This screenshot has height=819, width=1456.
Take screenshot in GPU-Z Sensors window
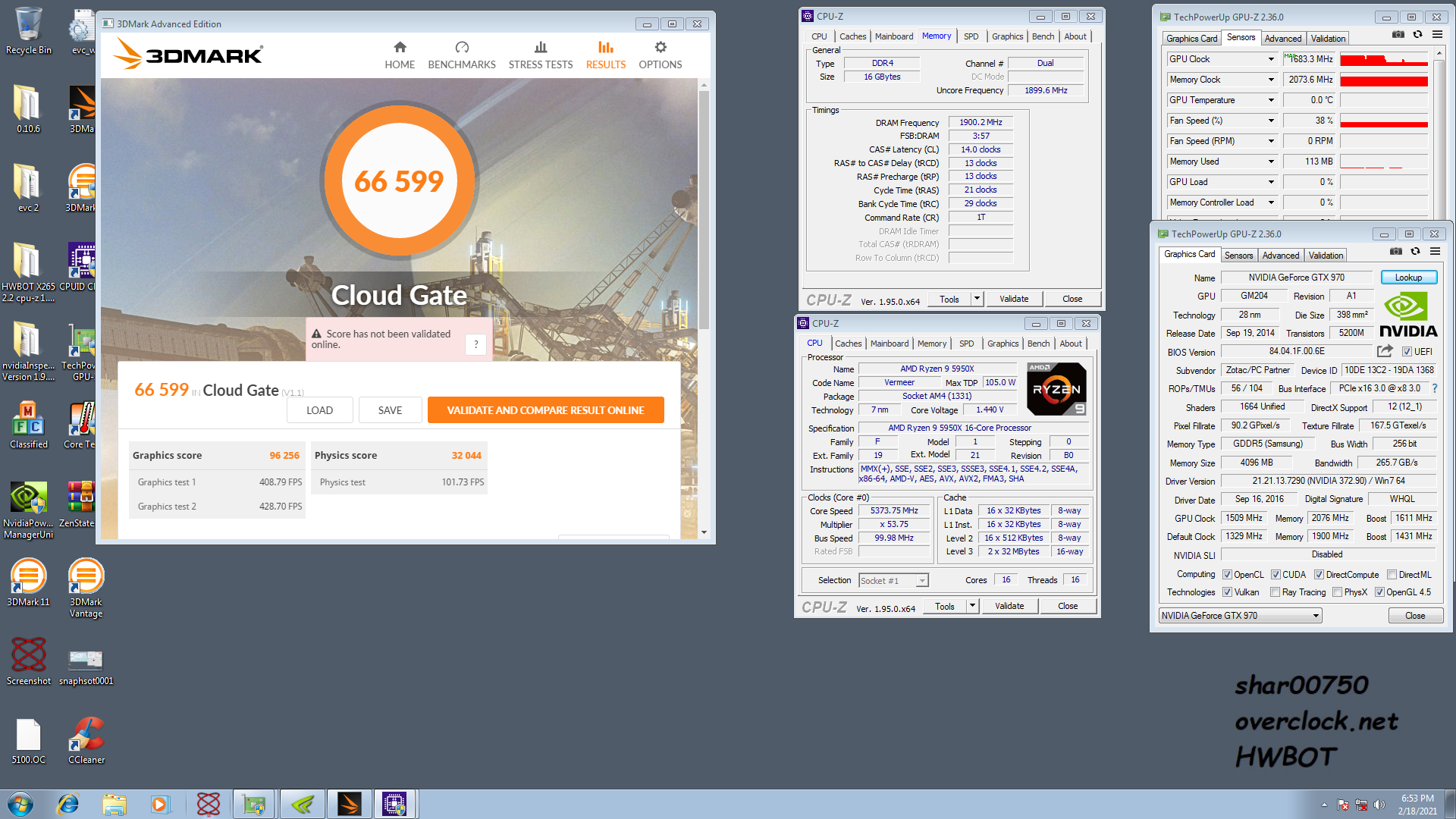click(1398, 34)
